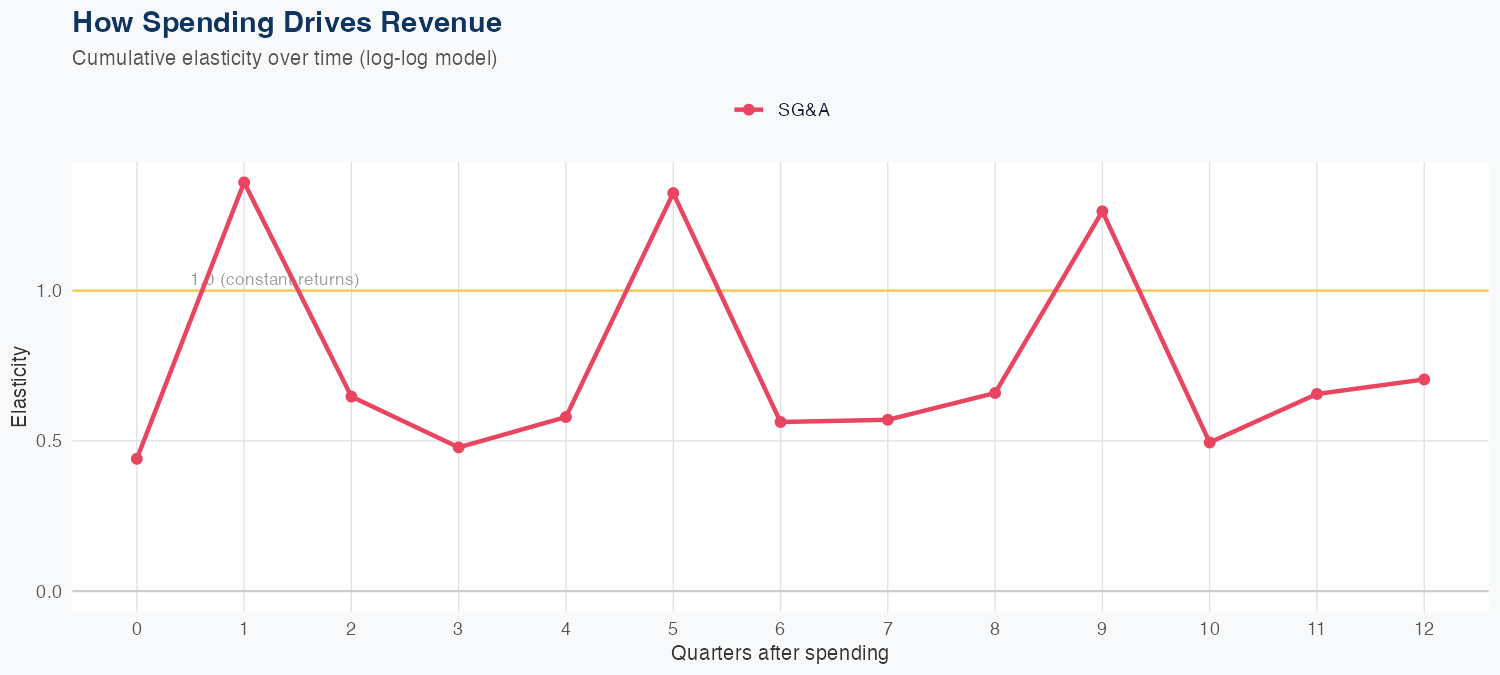This screenshot has height=675, width=1500.
Task: Select the peak data point at quarter 1
Action: 244,183
